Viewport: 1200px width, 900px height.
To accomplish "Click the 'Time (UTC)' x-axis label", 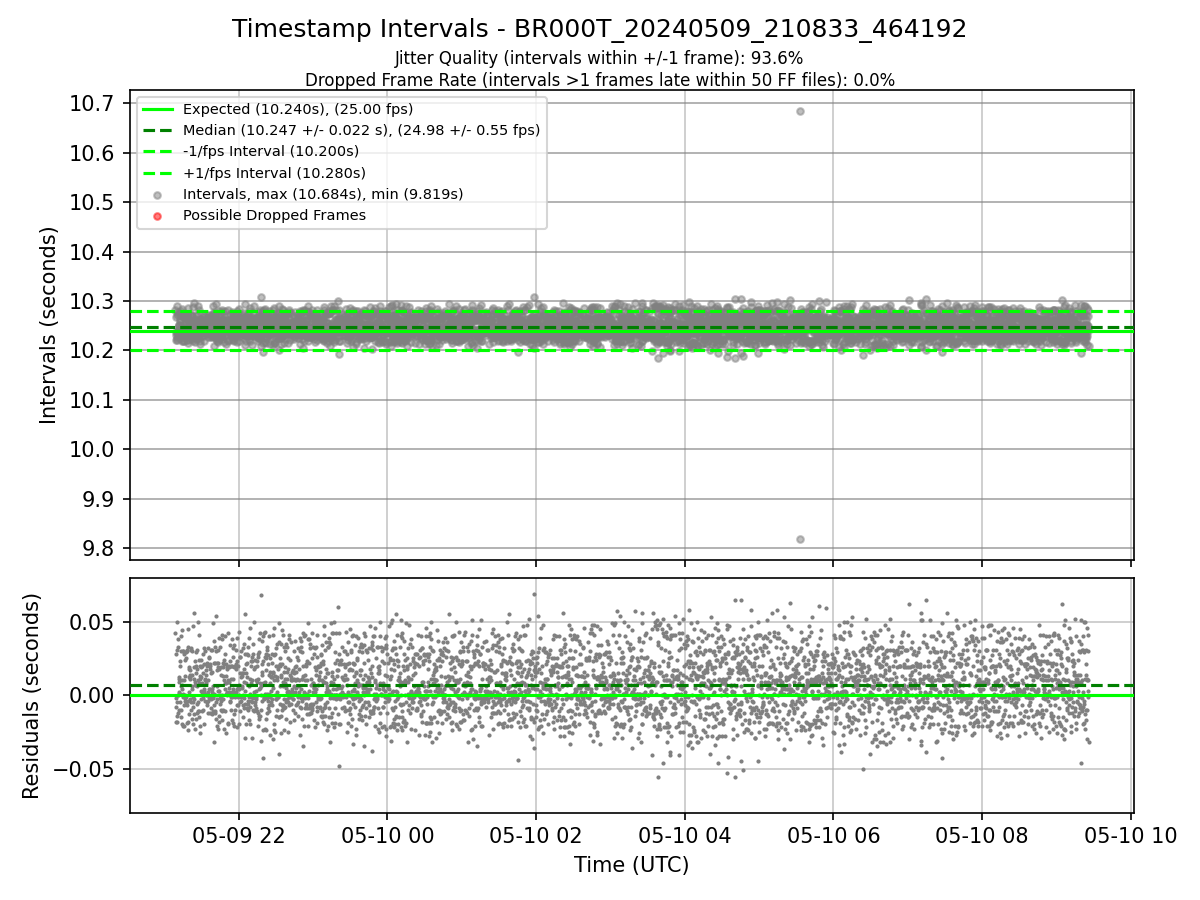I will [x=631, y=865].
